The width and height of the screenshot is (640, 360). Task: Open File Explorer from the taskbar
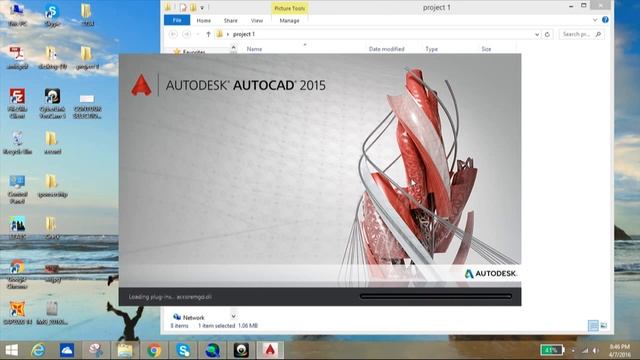[125, 350]
